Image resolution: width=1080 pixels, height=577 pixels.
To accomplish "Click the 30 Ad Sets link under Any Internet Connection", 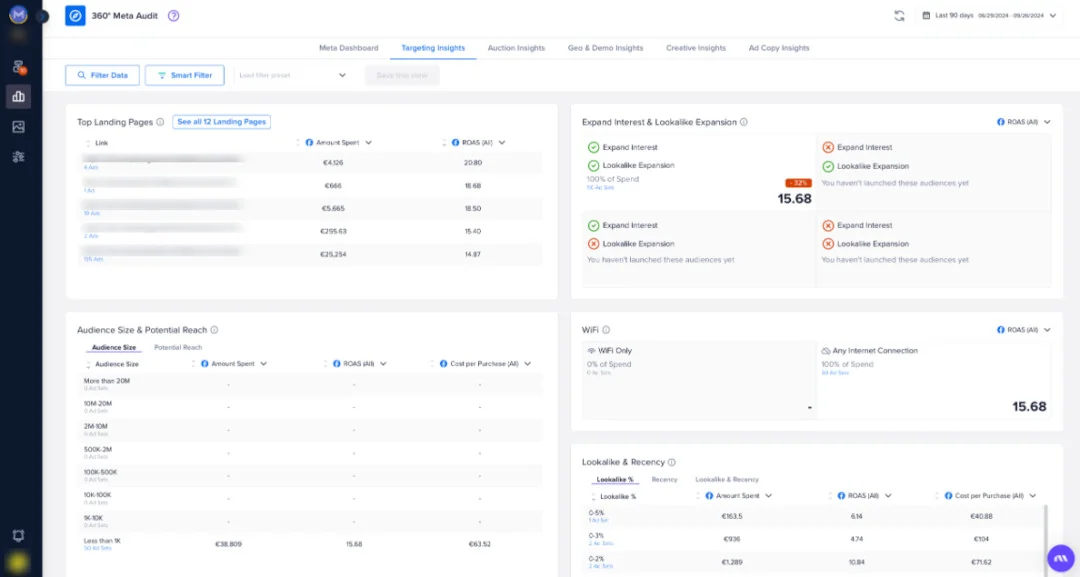I will click(x=835, y=373).
